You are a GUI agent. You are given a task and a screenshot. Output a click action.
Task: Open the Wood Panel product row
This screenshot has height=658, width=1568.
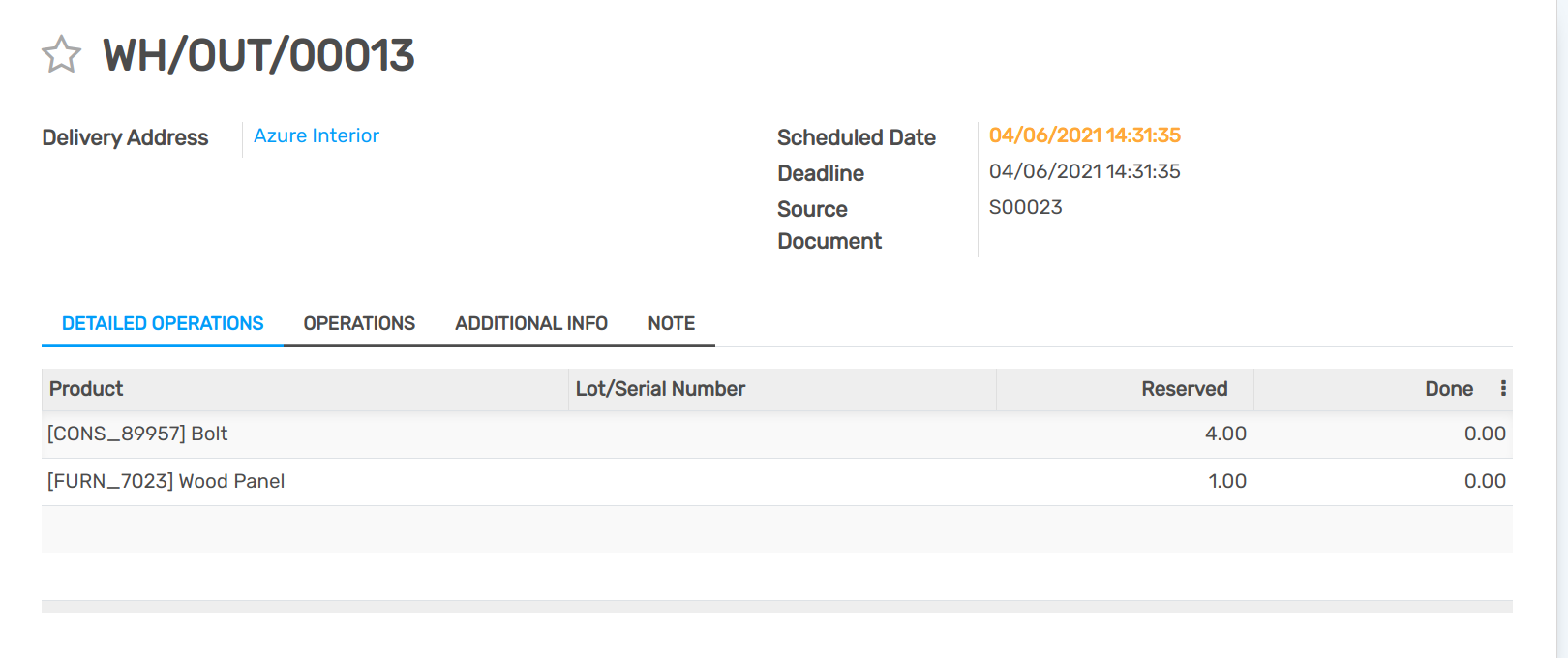(166, 481)
